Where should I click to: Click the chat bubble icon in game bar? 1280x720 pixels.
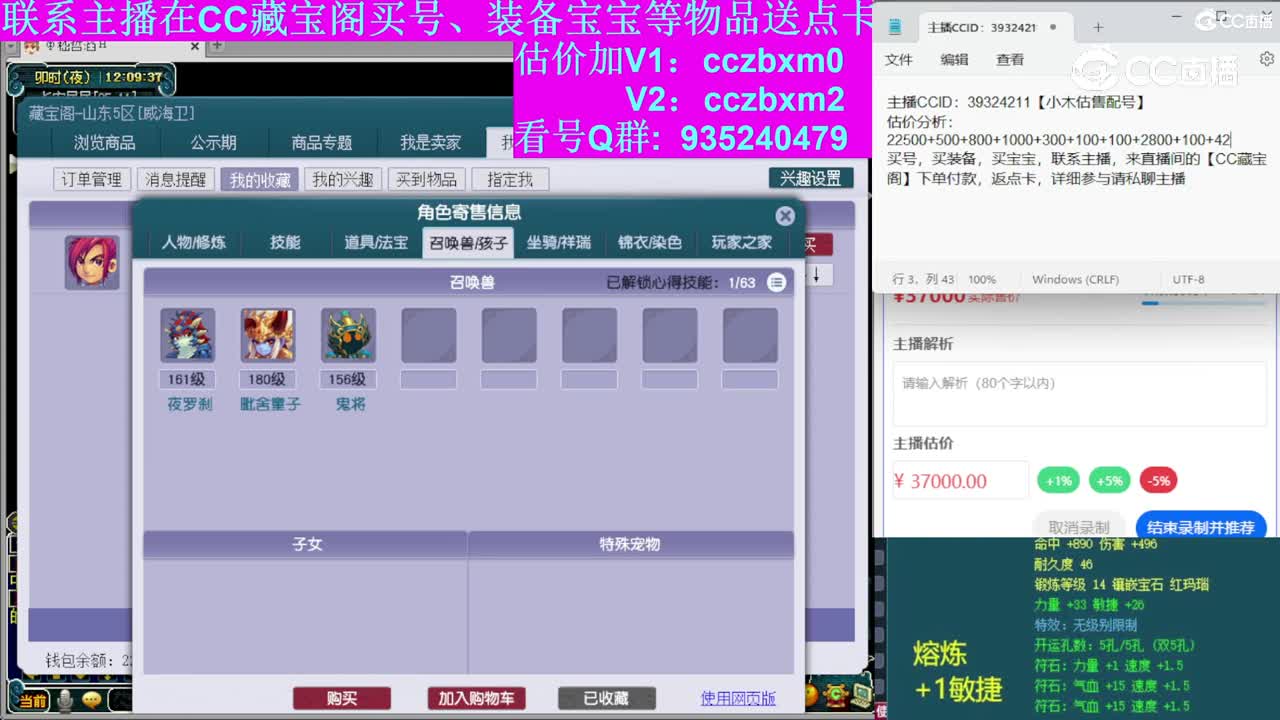(x=92, y=700)
